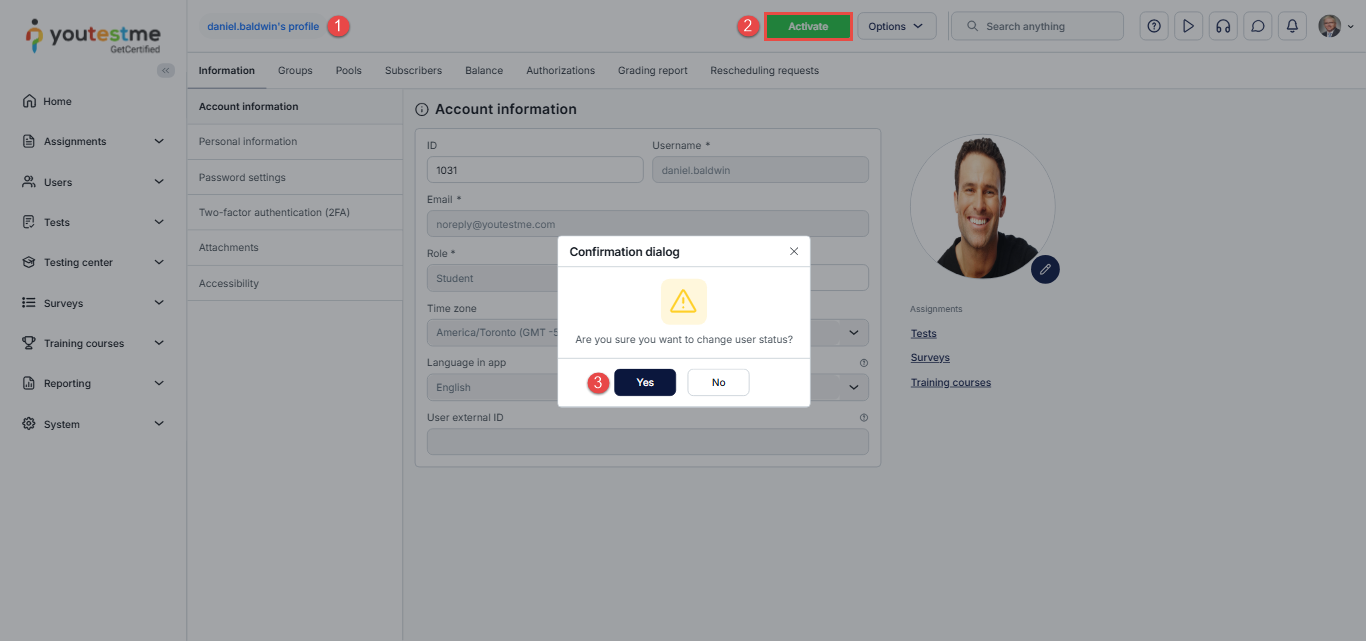This screenshot has height=641, width=1366.
Task: Switch to the Grading report tab
Action: pyautogui.click(x=652, y=71)
